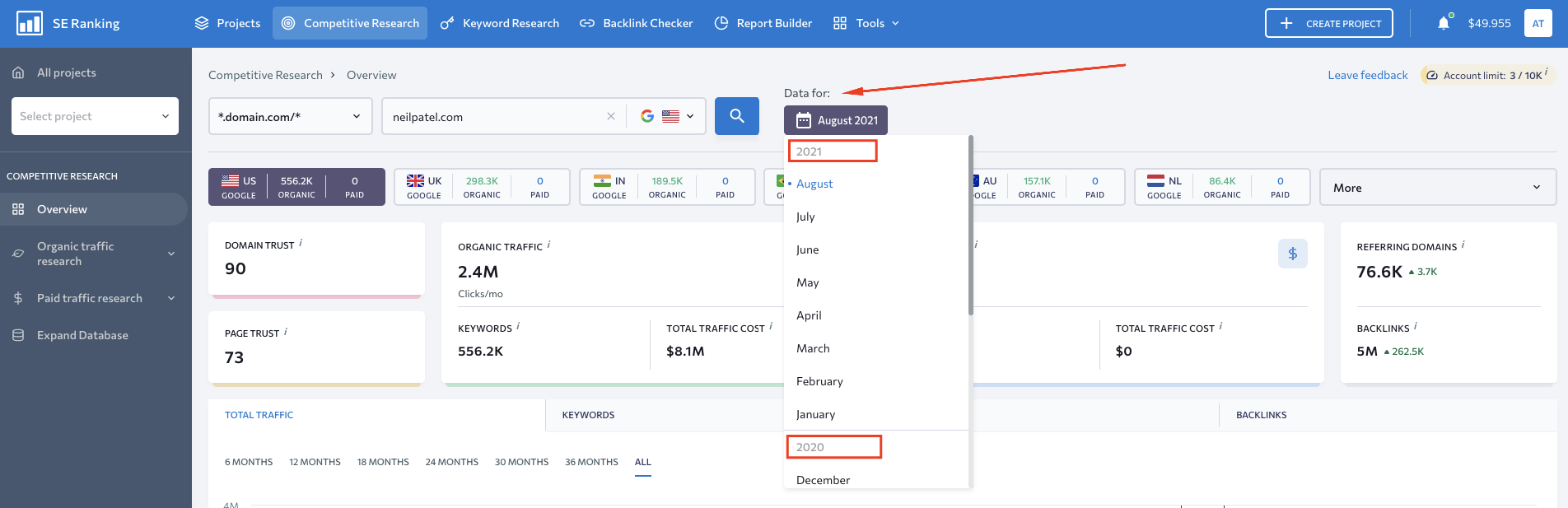Select Overview in the sidebar
Image resolution: width=1568 pixels, height=508 pixels.
pos(94,209)
